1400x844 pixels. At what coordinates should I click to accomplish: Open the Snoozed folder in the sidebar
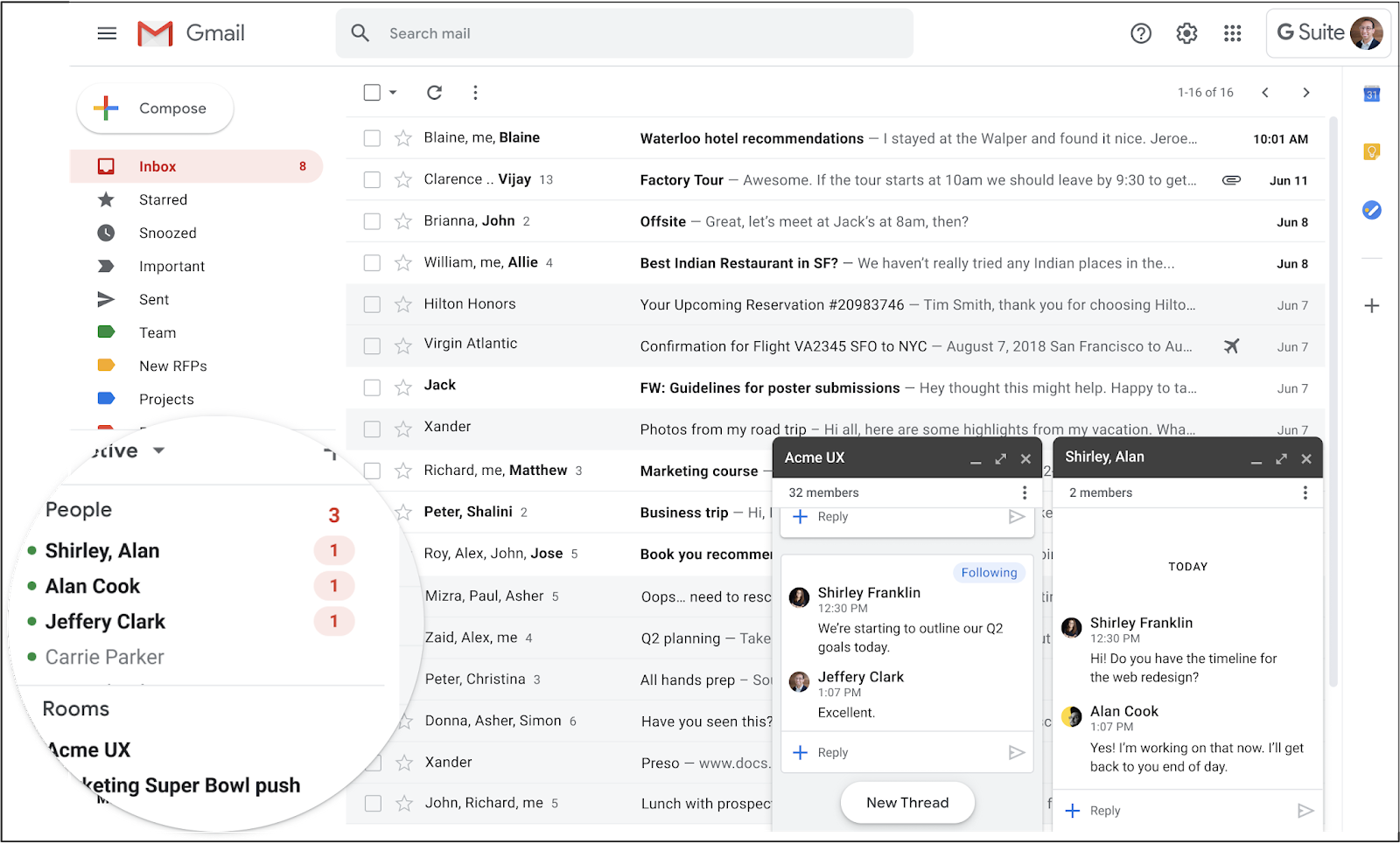click(x=167, y=233)
